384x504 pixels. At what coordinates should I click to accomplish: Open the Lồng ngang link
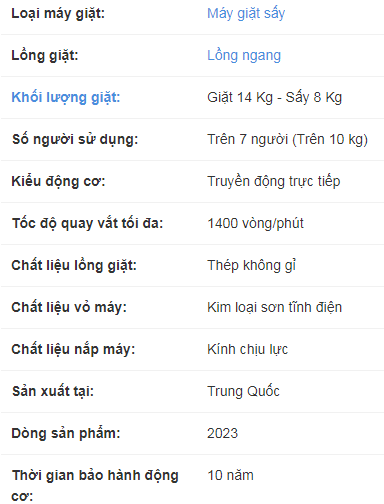244,56
